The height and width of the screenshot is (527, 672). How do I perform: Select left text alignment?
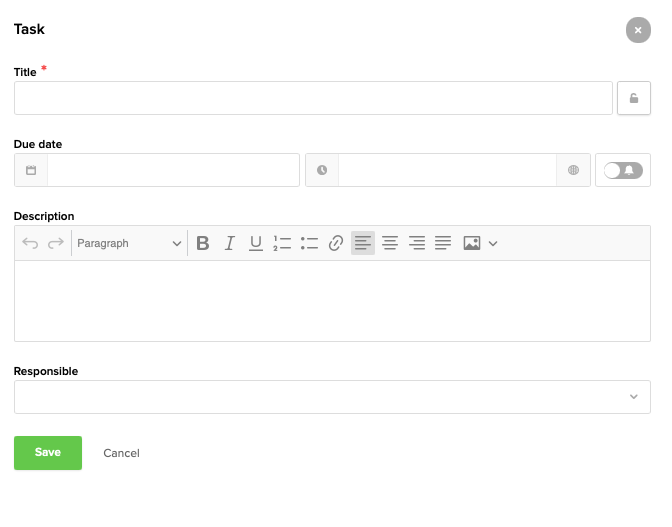tap(363, 243)
